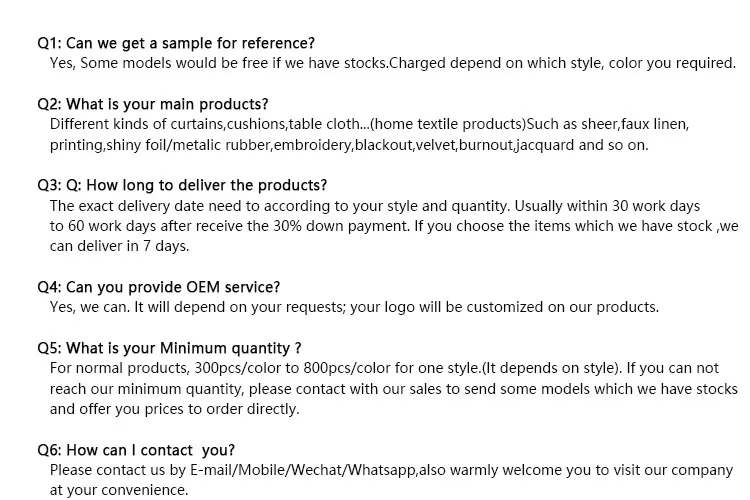Click the line 'offer you prices to order directly'
750x500 pixels.
click(174, 409)
